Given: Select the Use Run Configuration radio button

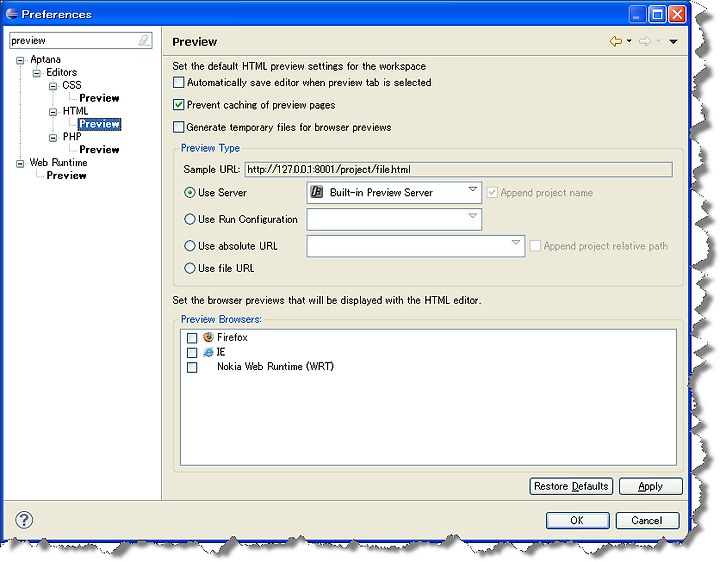Looking at the screenshot, I should pos(190,219).
